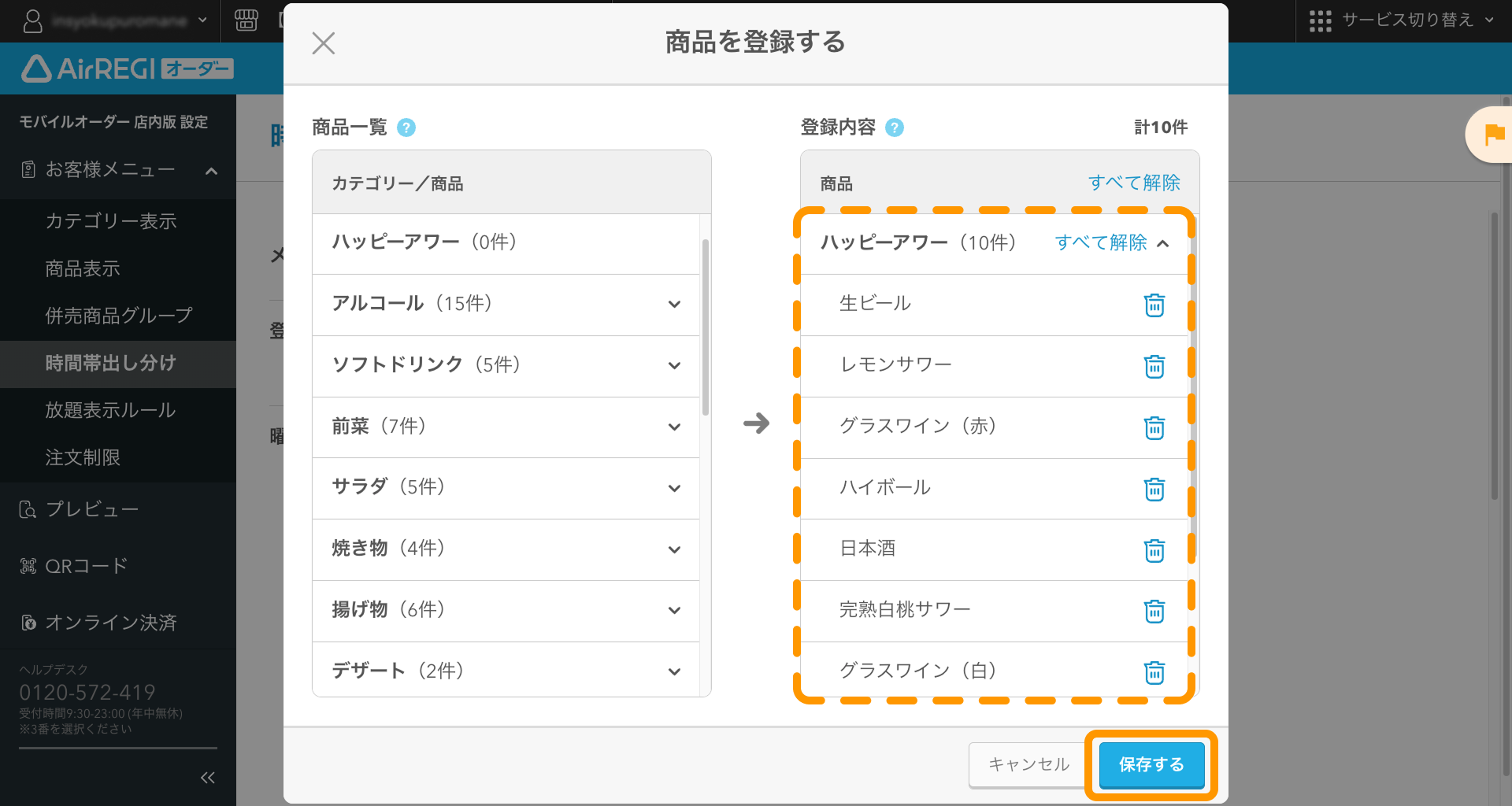The image size is (1512, 806).
Task: Open 注文制限 in sidebar
Action: point(83,457)
